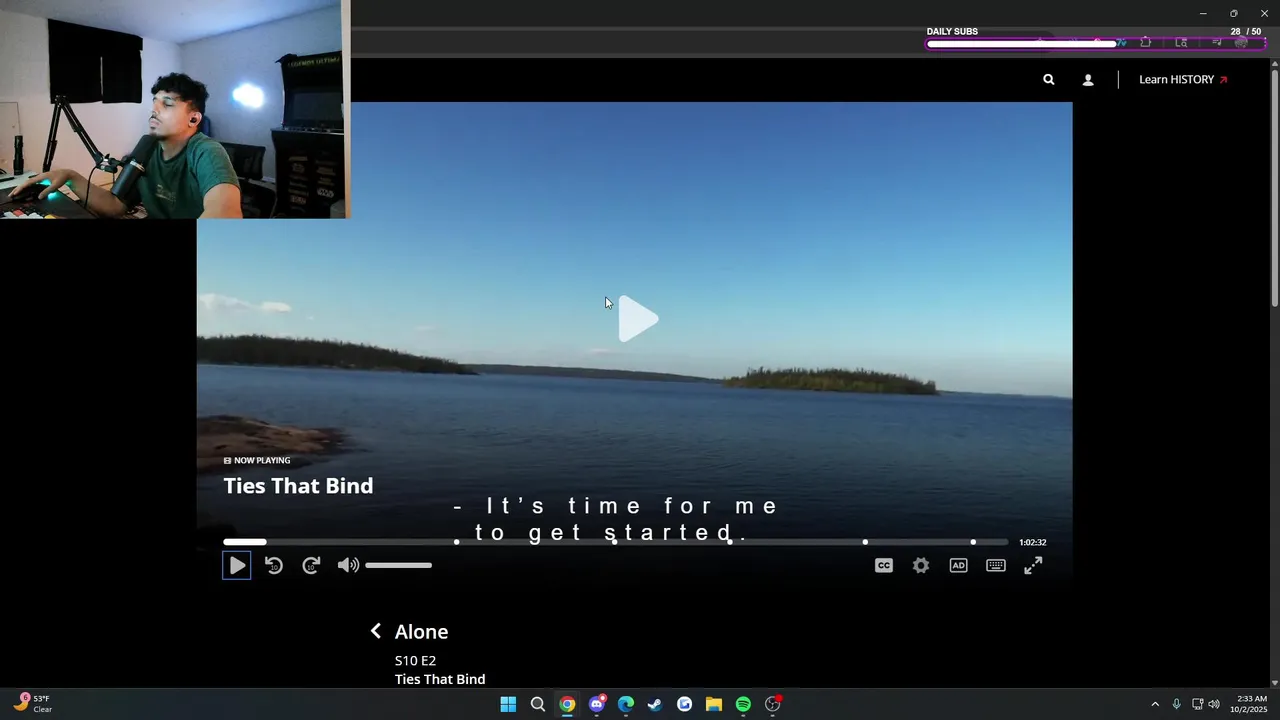1280x720 pixels.
Task: Open network settings tray icon
Action: coord(1197,704)
